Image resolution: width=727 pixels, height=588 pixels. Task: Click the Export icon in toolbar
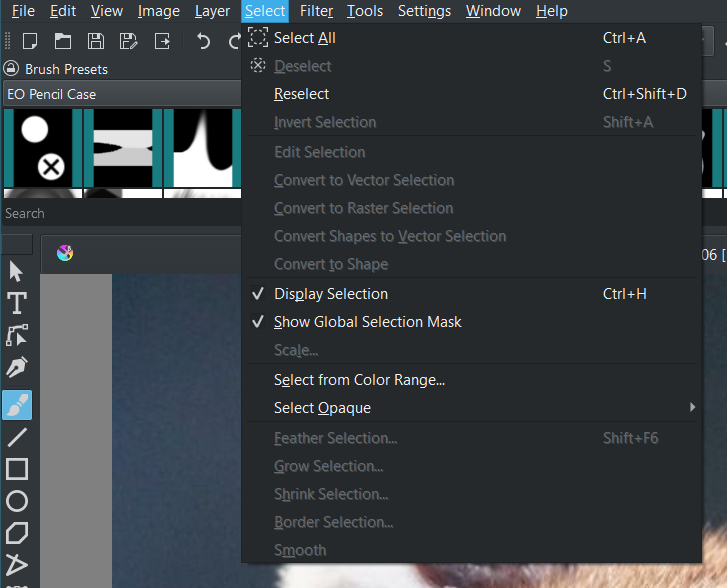pos(162,41)
